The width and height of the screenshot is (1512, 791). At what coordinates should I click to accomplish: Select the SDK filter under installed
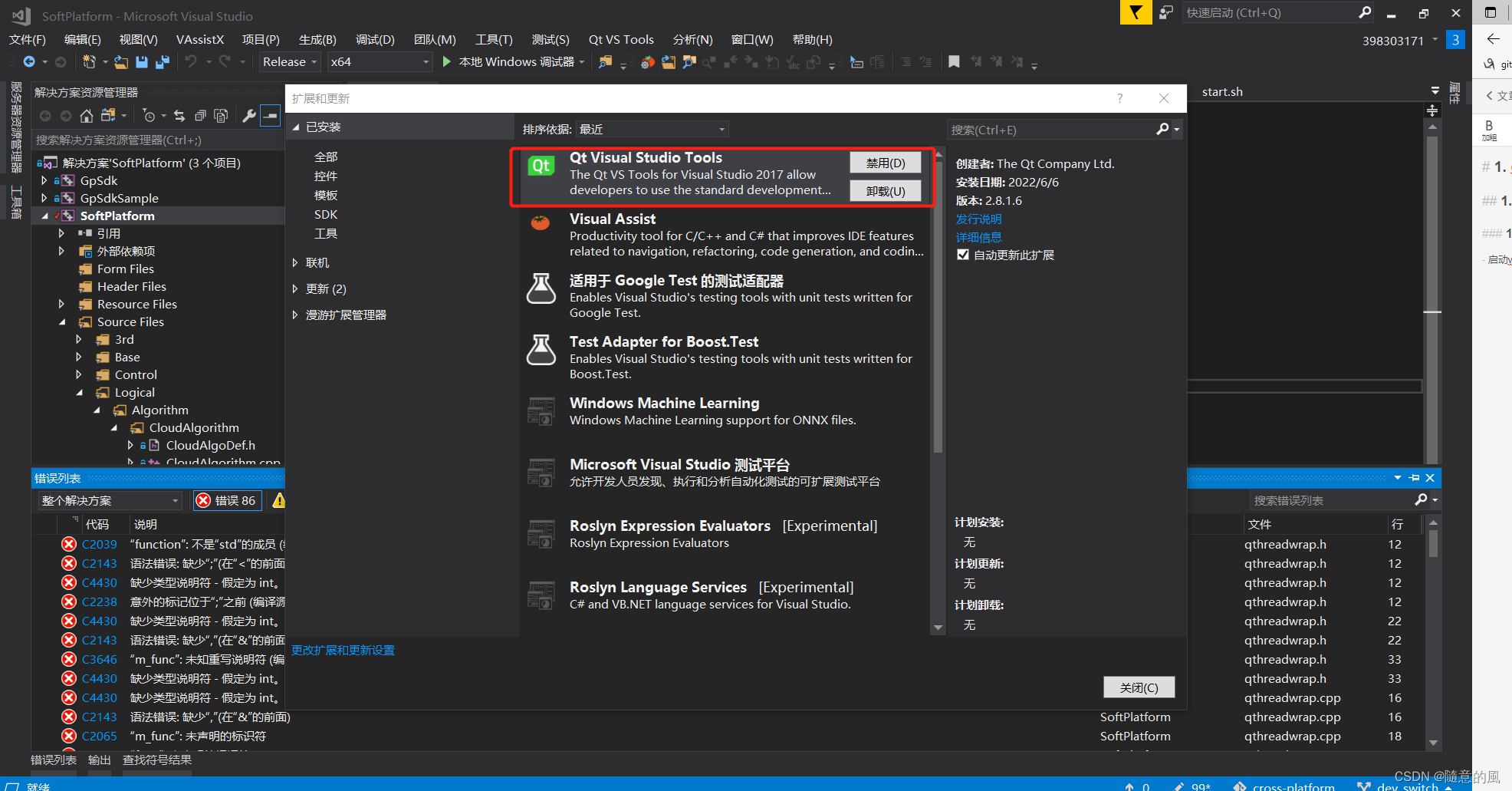click(326, 215)
